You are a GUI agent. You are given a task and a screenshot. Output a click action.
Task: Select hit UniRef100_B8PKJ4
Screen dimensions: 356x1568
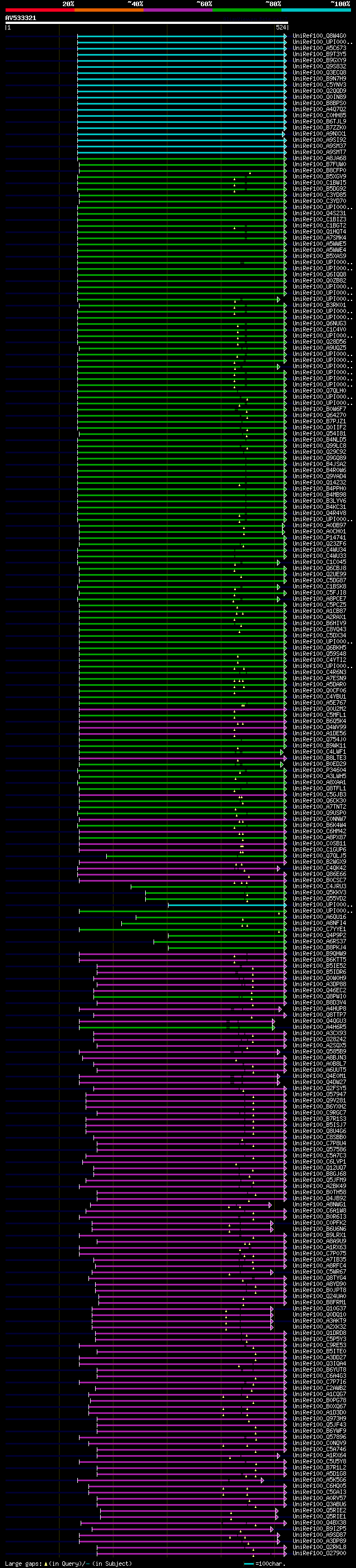[319, 947]
